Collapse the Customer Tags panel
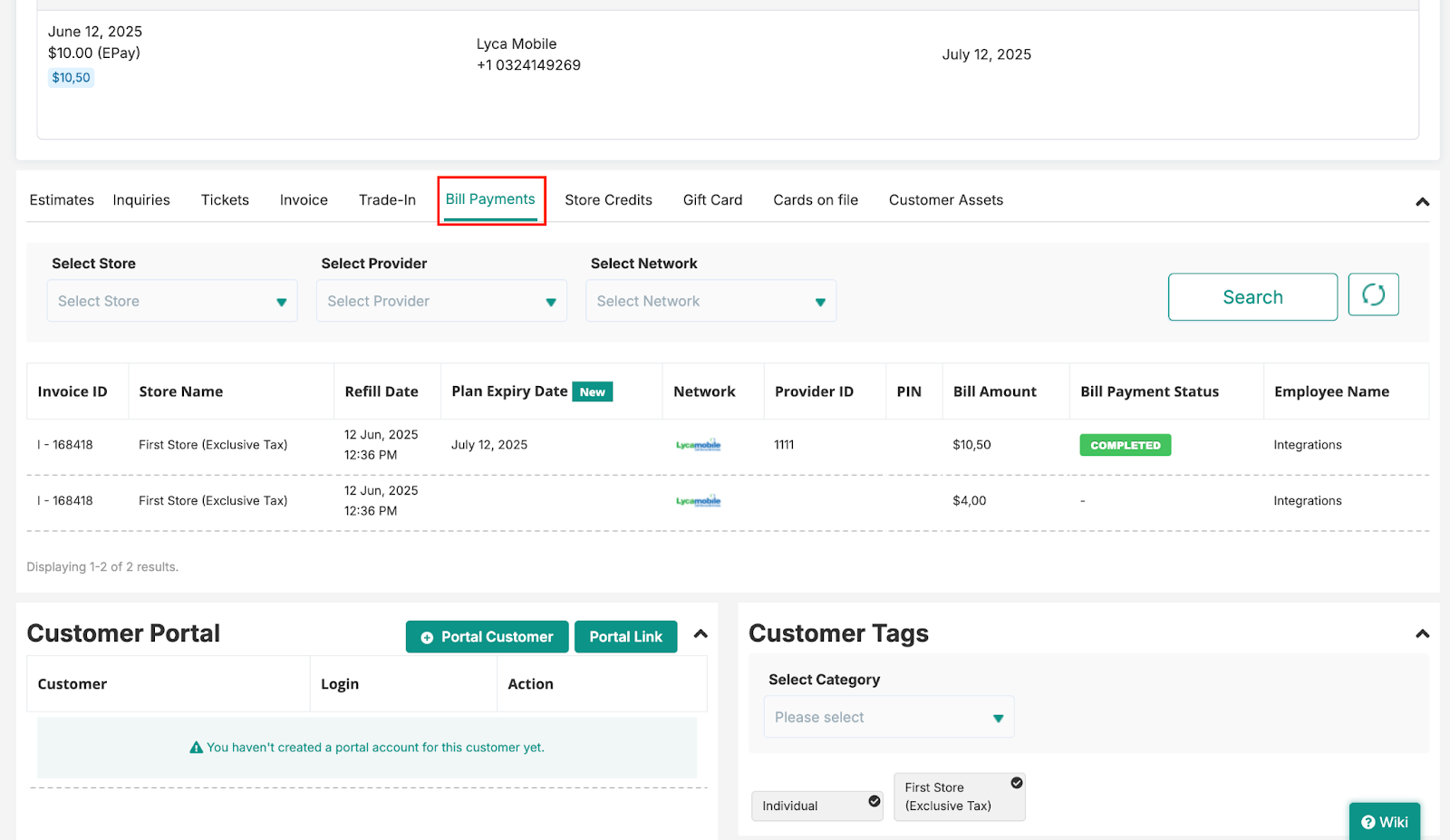Screen dimensions: 1450x840 point(1422,634)
